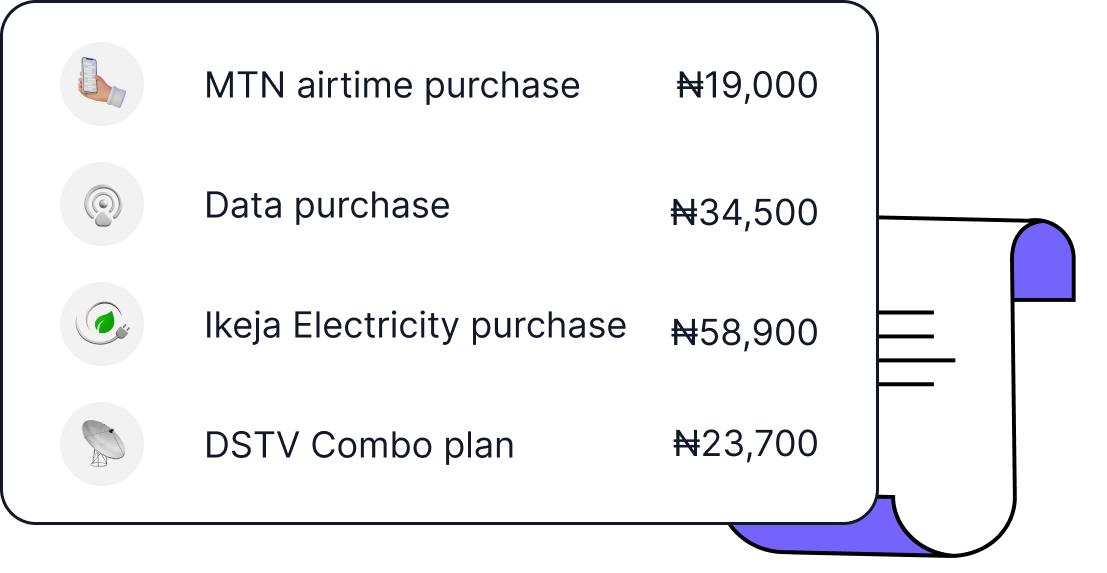The width and height of the screenshot is (1107, 573).
Task: Click the ₦19,000 amount
Action: coord(747,85)
